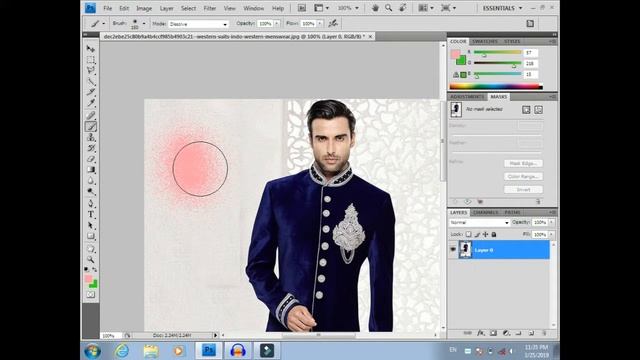Create new adjustment layer icon

point(506,333)
